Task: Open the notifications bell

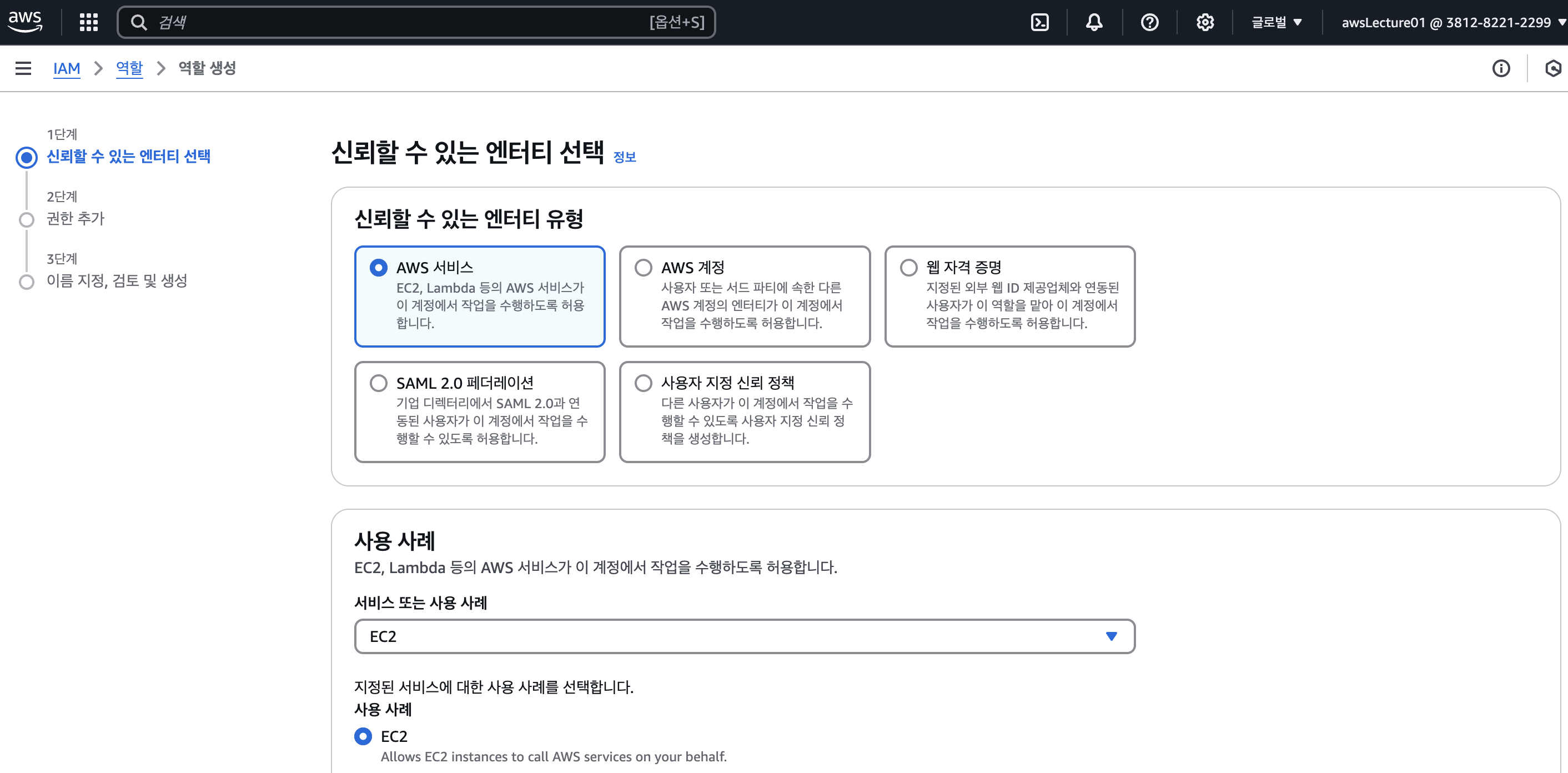Action: 1094,23
